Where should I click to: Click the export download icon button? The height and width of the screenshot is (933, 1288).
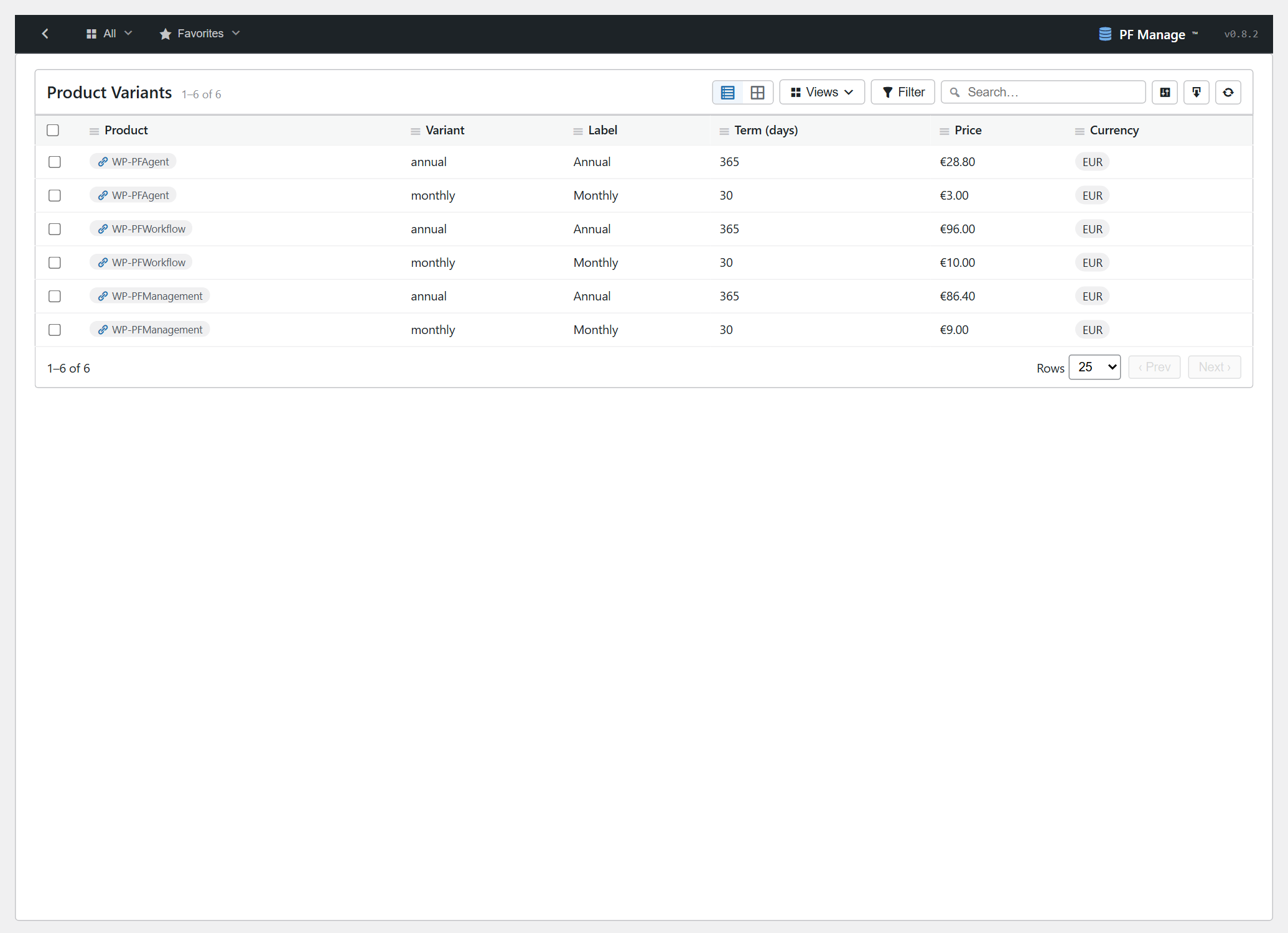tap(1196, 93)
